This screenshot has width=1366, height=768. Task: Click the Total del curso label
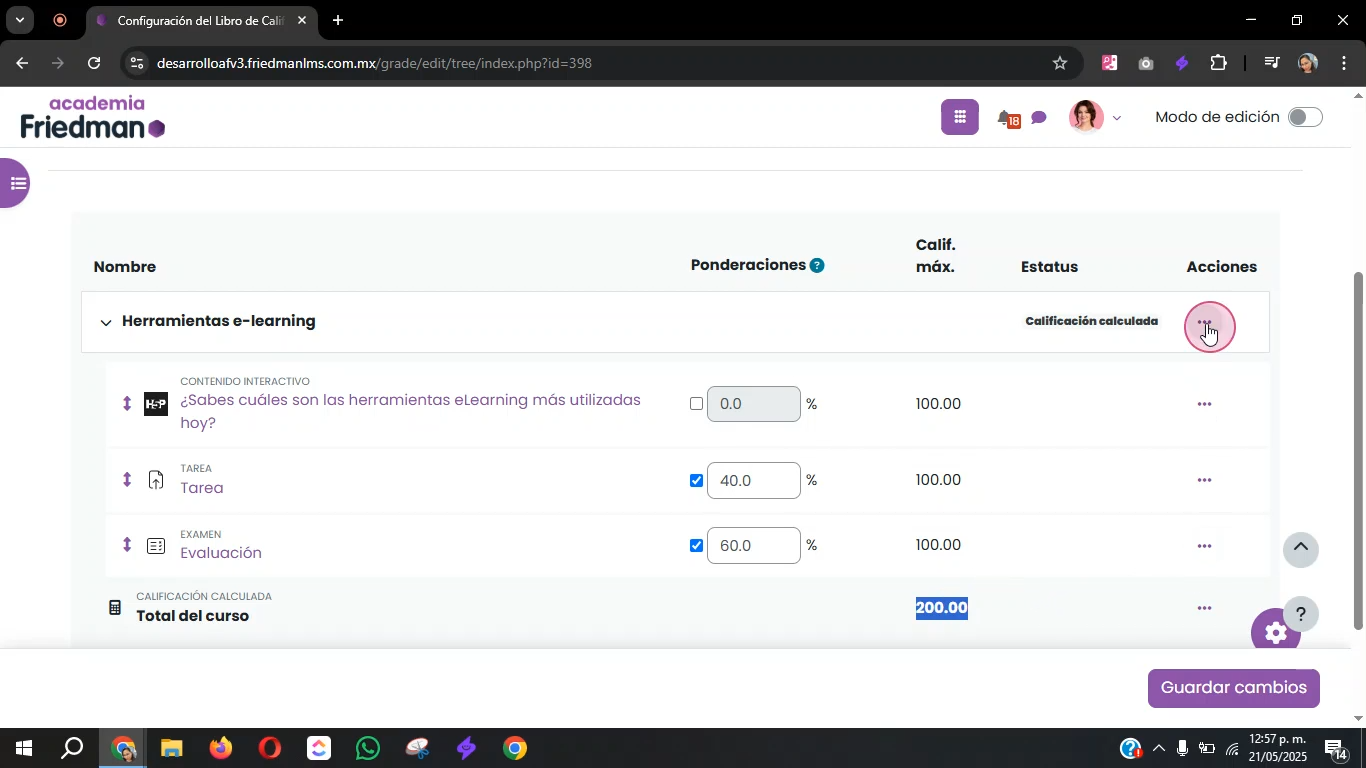[x=192, y=616]
